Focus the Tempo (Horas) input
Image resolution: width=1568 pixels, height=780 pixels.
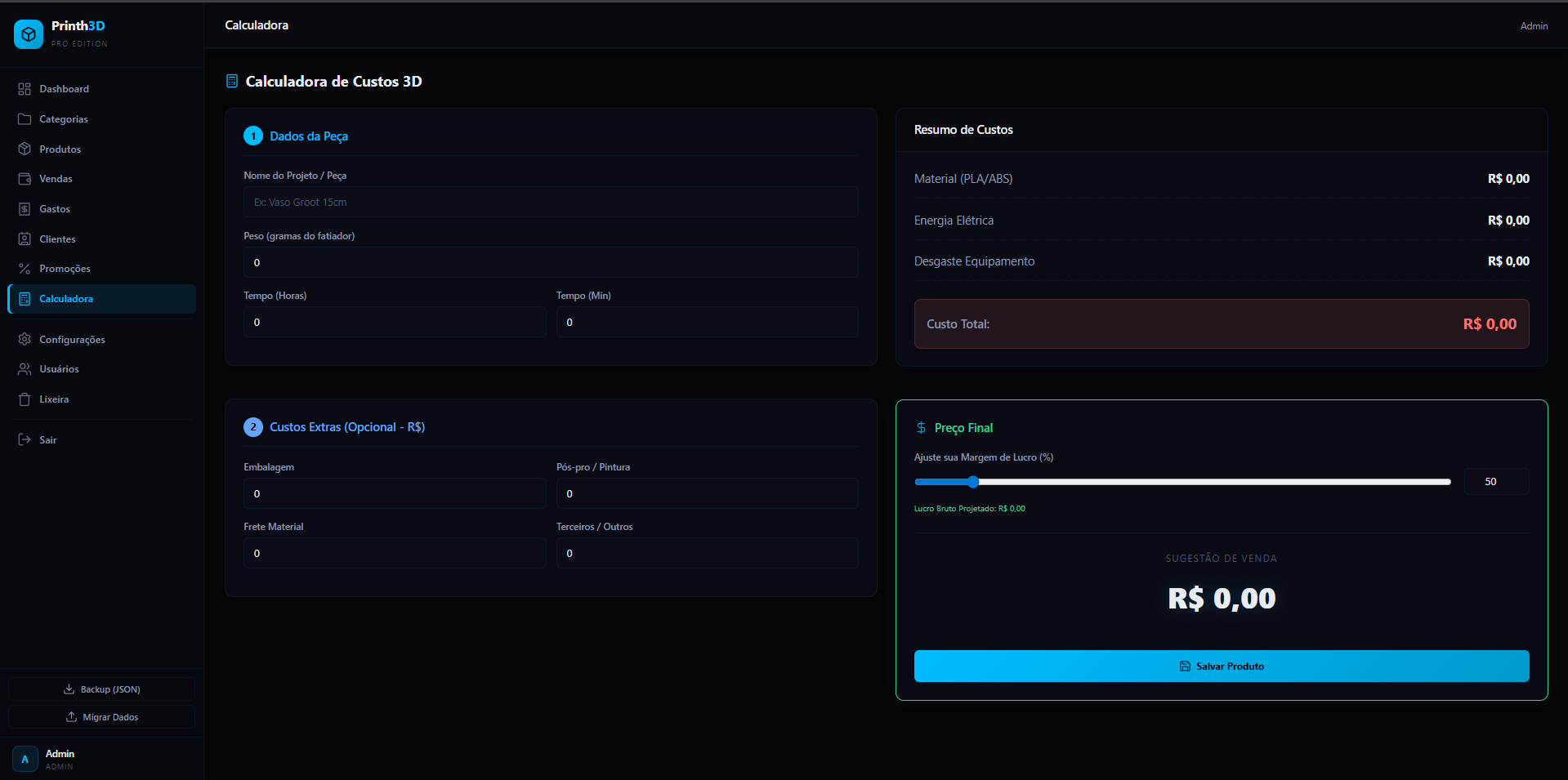(x=395, y=322)
